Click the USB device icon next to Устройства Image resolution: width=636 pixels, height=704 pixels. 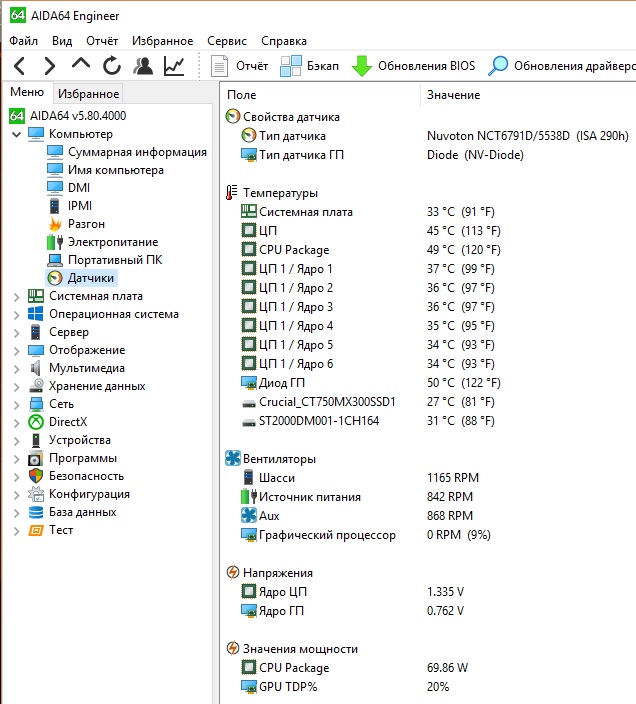[36, 440]
